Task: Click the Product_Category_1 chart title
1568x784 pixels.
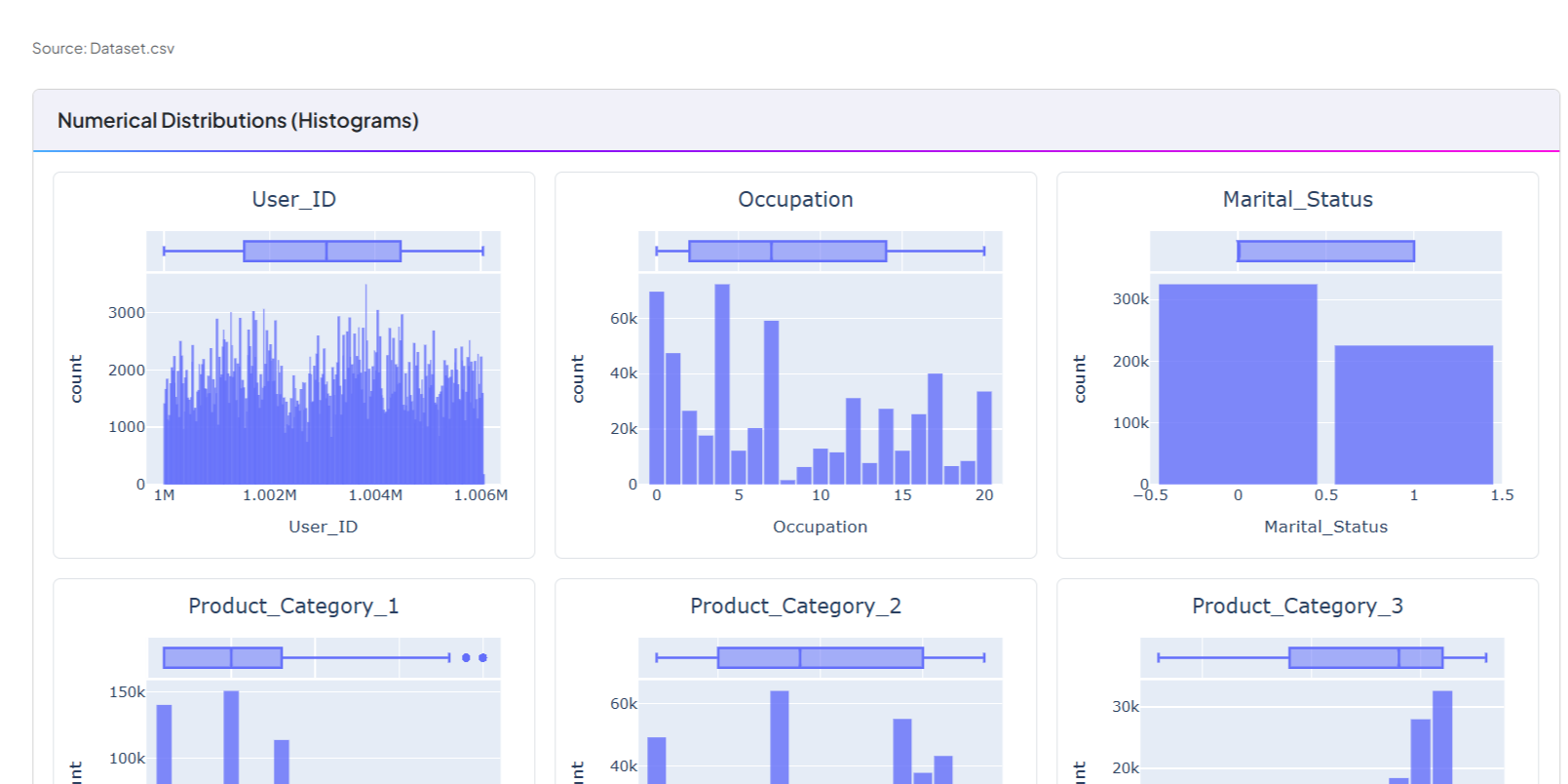Action: click(x=293, y=606)
